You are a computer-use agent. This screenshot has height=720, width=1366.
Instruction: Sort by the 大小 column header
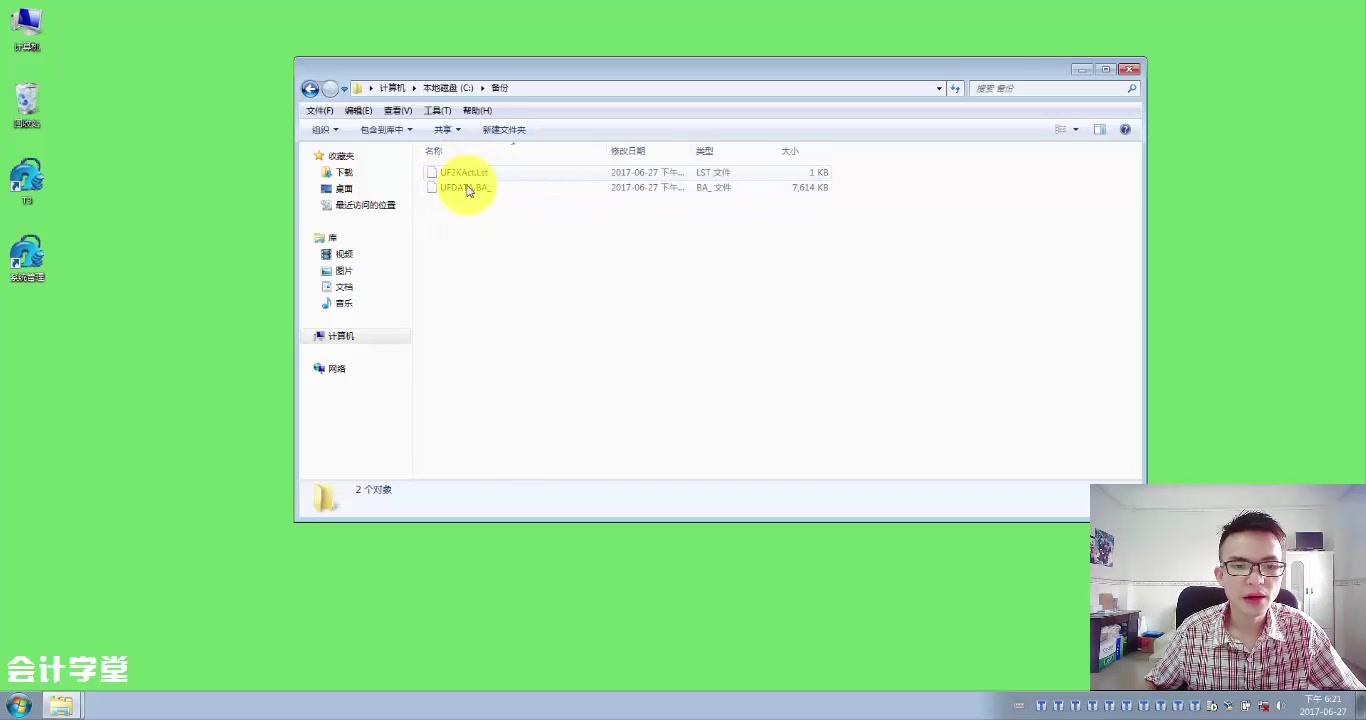[790, 151]
